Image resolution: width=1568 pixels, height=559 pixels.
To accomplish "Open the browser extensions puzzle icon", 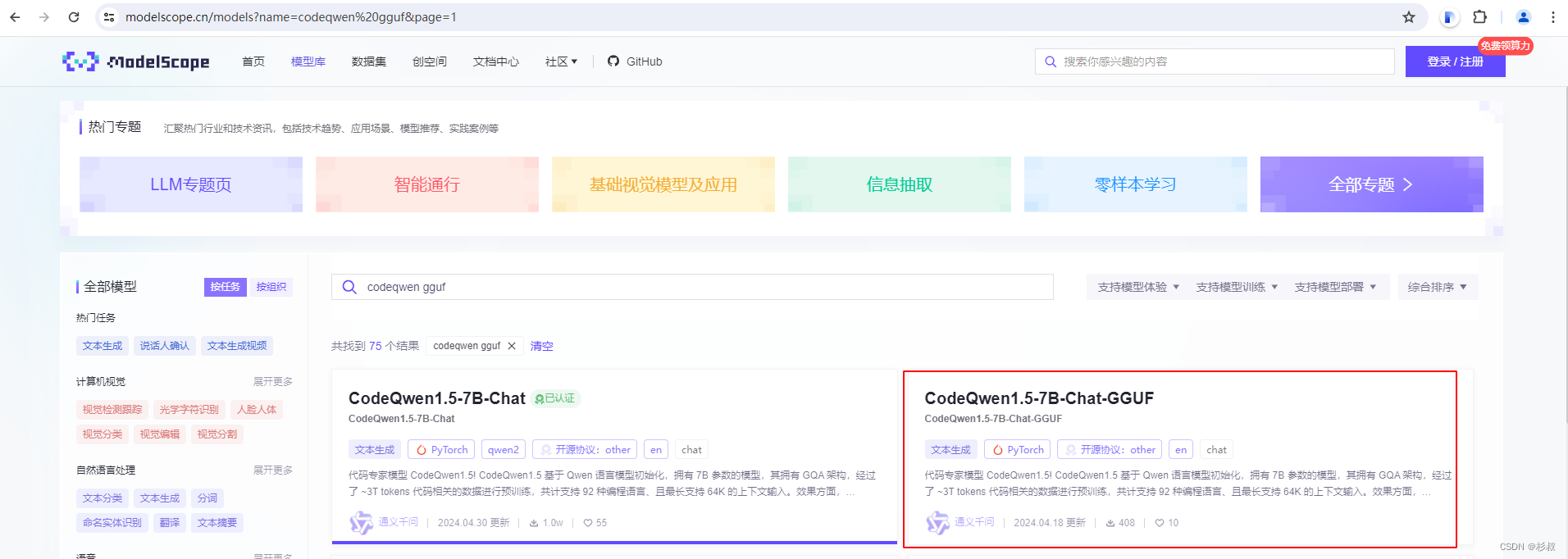I will (1479, 17).
